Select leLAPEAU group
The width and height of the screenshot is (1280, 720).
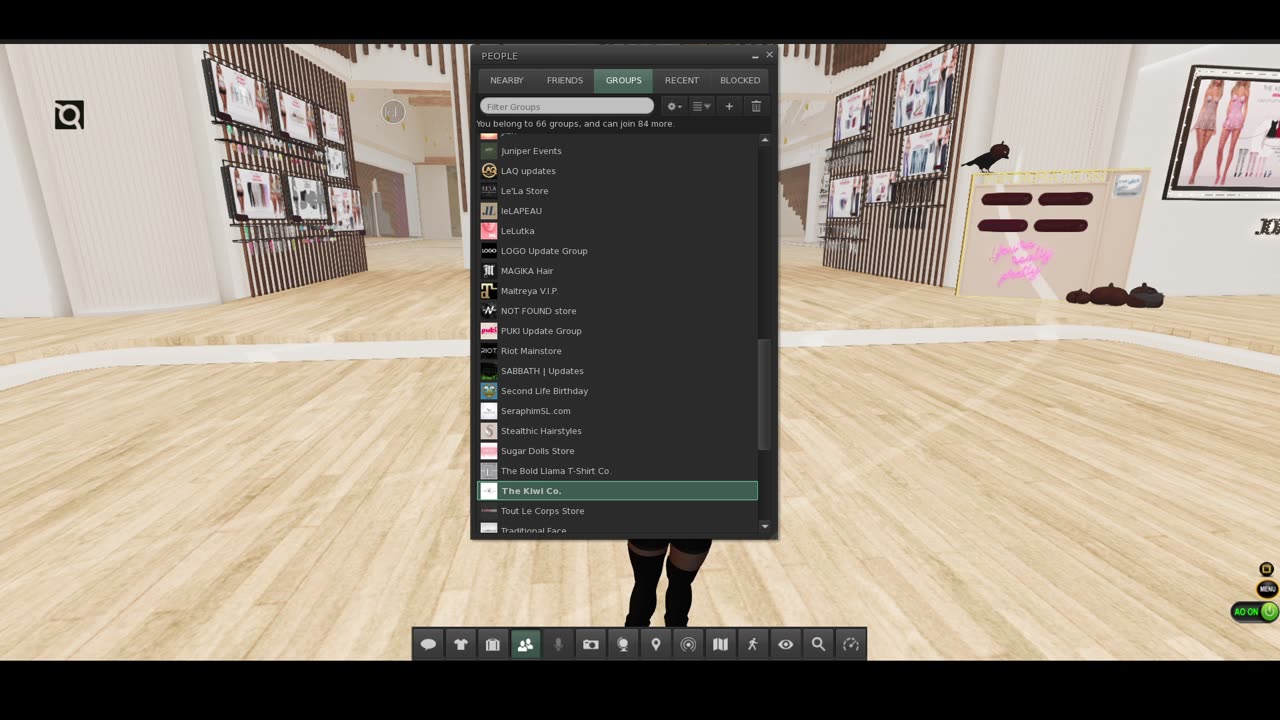coord(617,211)
